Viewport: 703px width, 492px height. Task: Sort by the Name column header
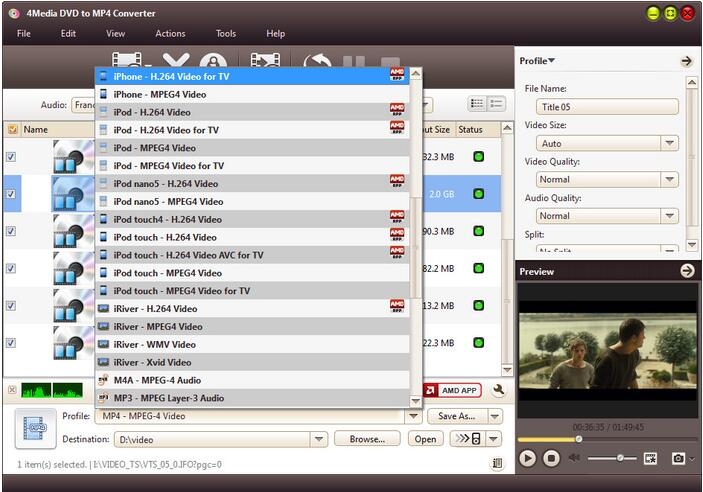coord(35,130)
